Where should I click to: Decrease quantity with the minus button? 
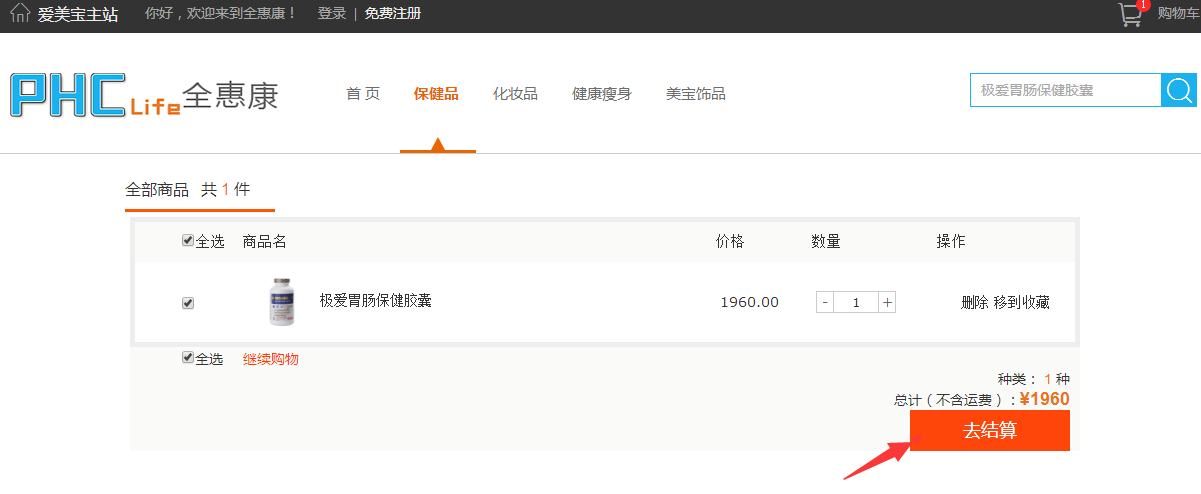tap(825, 302)
